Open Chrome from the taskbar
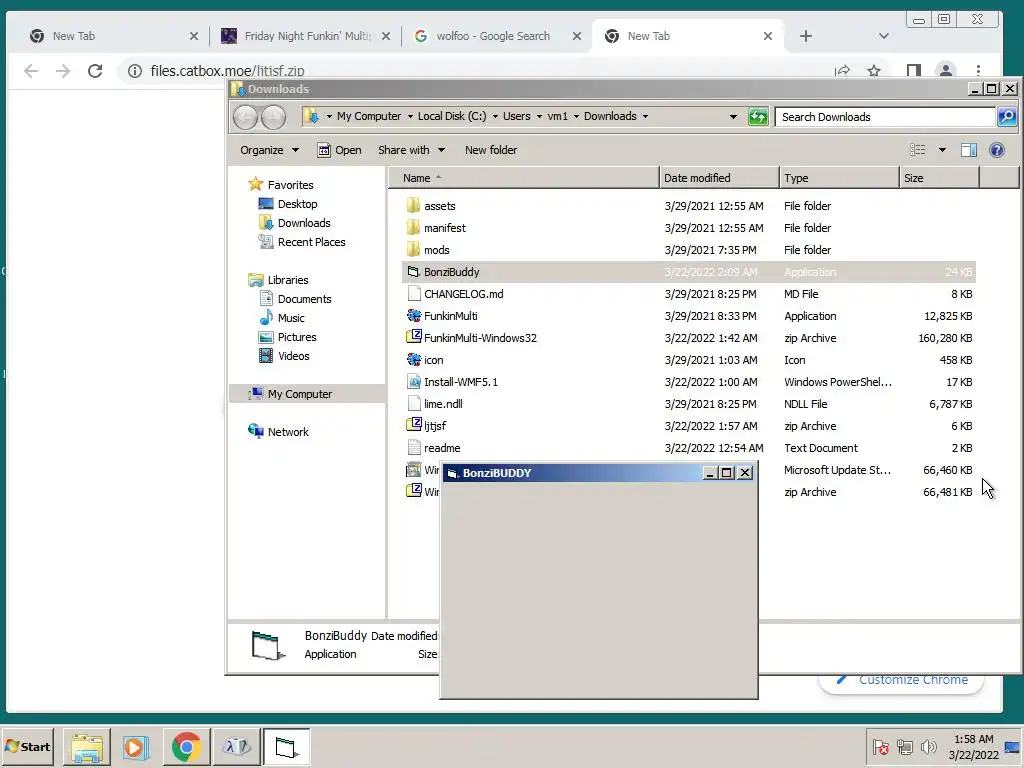Screen dimensions: 1024x768 pyautogui.click(x=186, y=746)
